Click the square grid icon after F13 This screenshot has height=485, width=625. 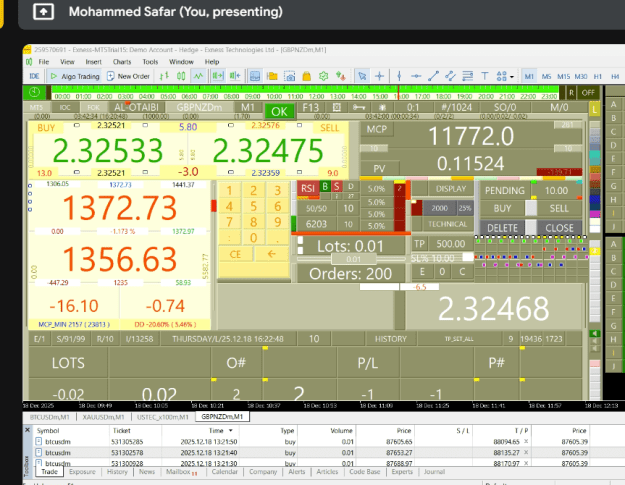[336, 108]
